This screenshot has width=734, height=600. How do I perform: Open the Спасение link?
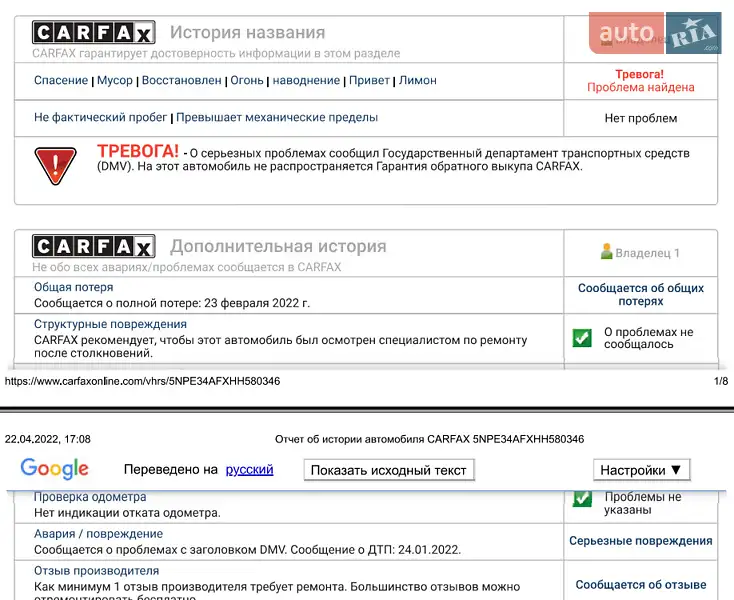pyautogui.click(x=61, y=80)
